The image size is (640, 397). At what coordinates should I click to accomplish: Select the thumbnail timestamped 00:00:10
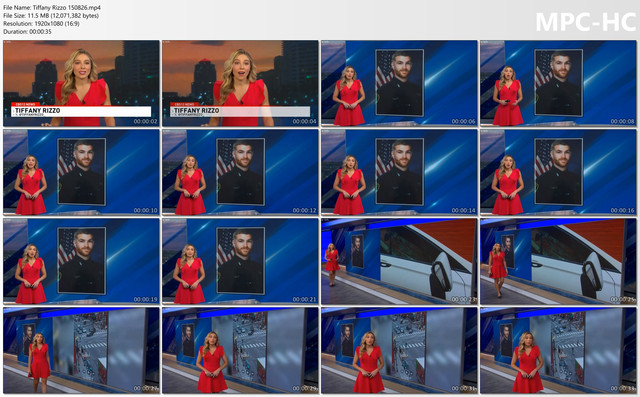point(81,172)
